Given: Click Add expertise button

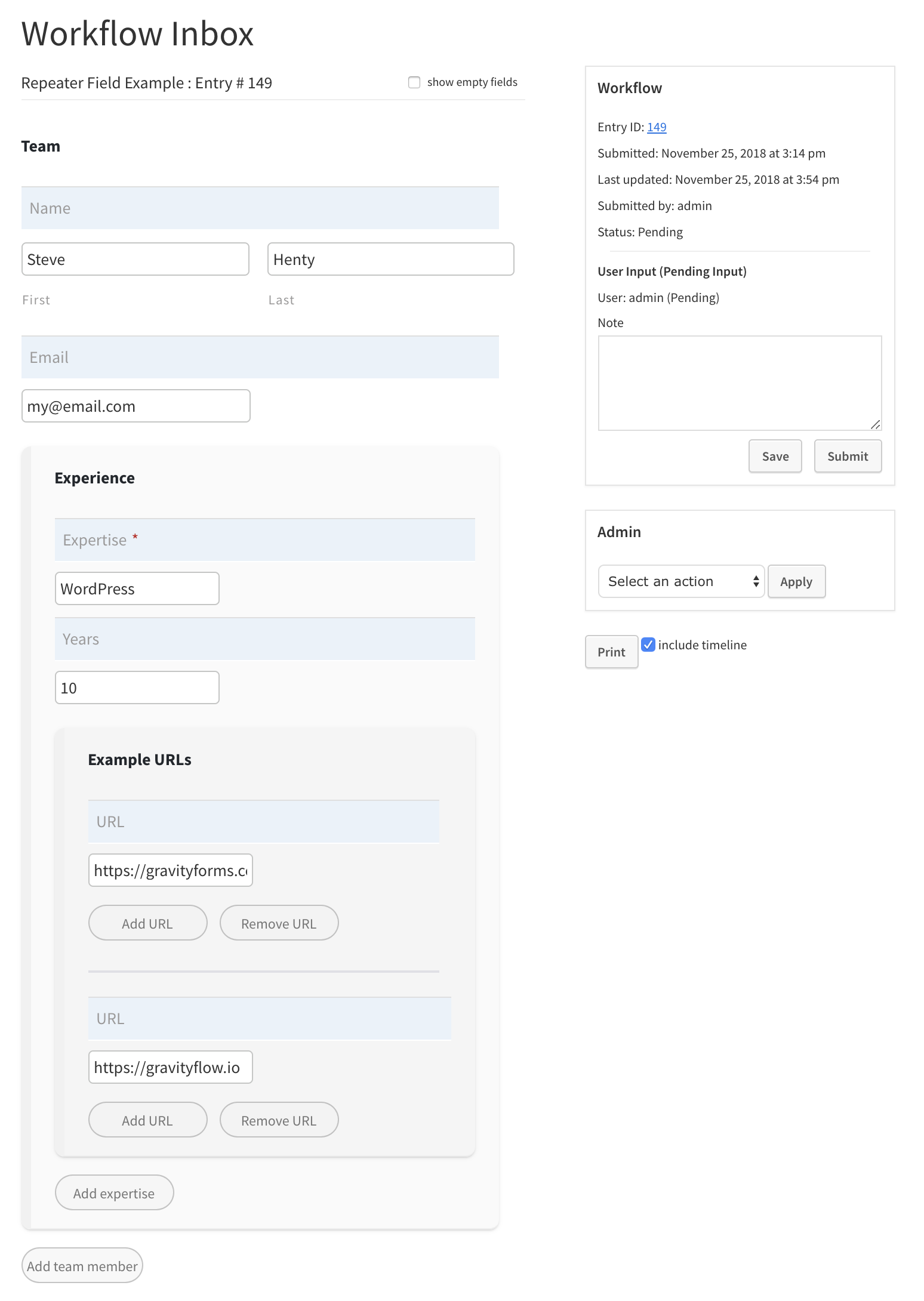Looking at the screenshot, I should pyautogui.click(x=114, y=1192).
